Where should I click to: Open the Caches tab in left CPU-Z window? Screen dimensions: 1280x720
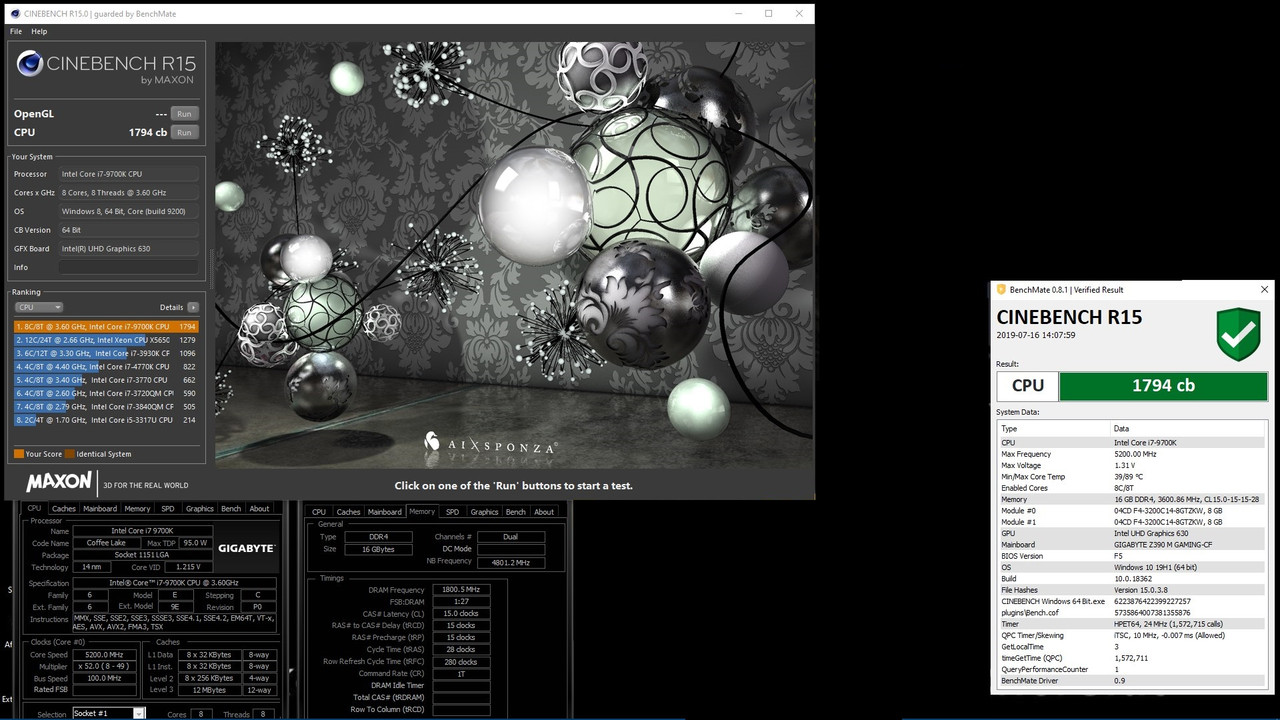pos(64,509)
